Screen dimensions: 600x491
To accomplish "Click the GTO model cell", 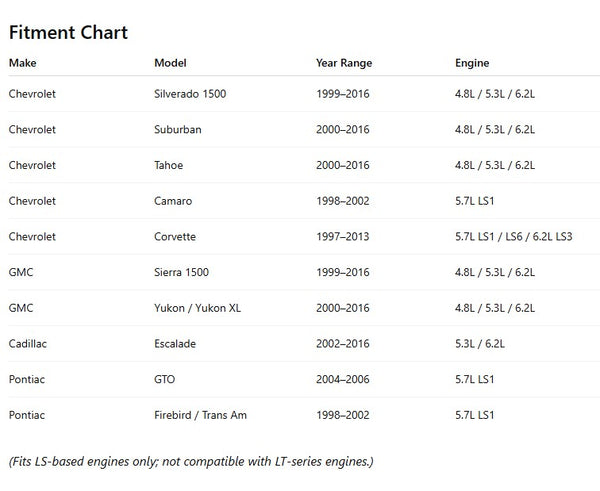I will pyautogui.click(x=166, y=379).
